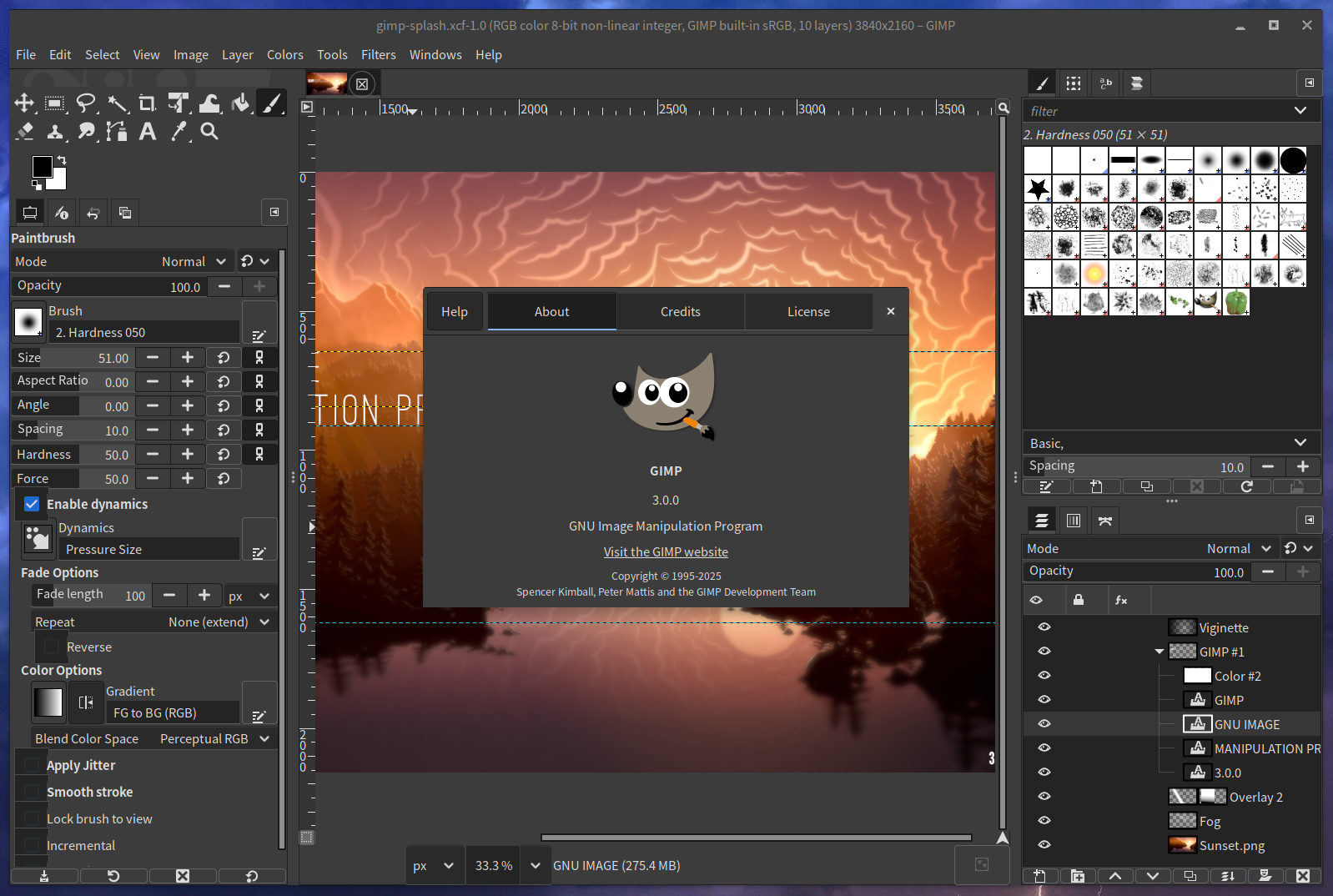Viewport: 1333px width, 896px height.
Task: Open the Paintbrush Mode dropdown
Action: 122,261
